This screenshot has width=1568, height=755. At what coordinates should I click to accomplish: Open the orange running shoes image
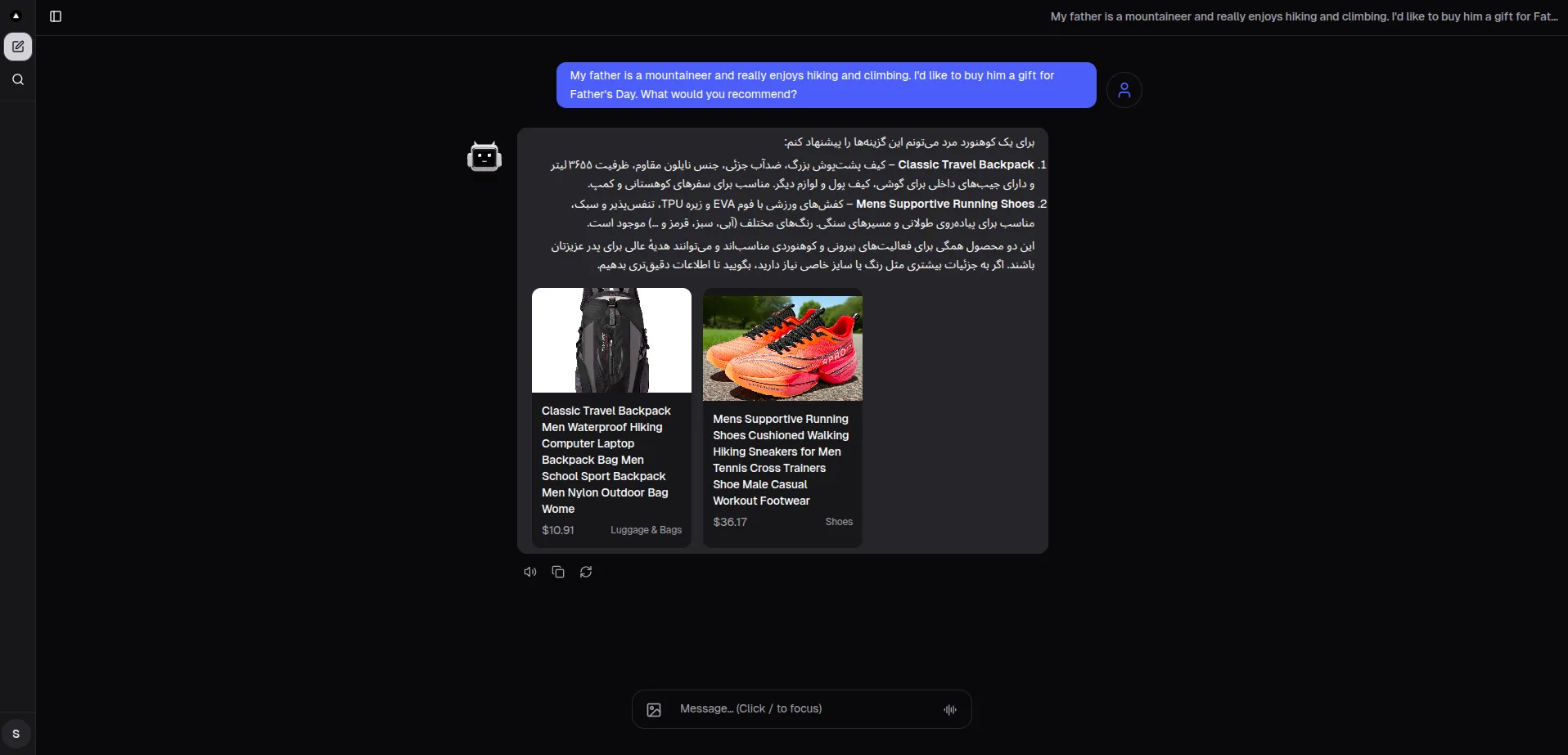pos(782,348)
